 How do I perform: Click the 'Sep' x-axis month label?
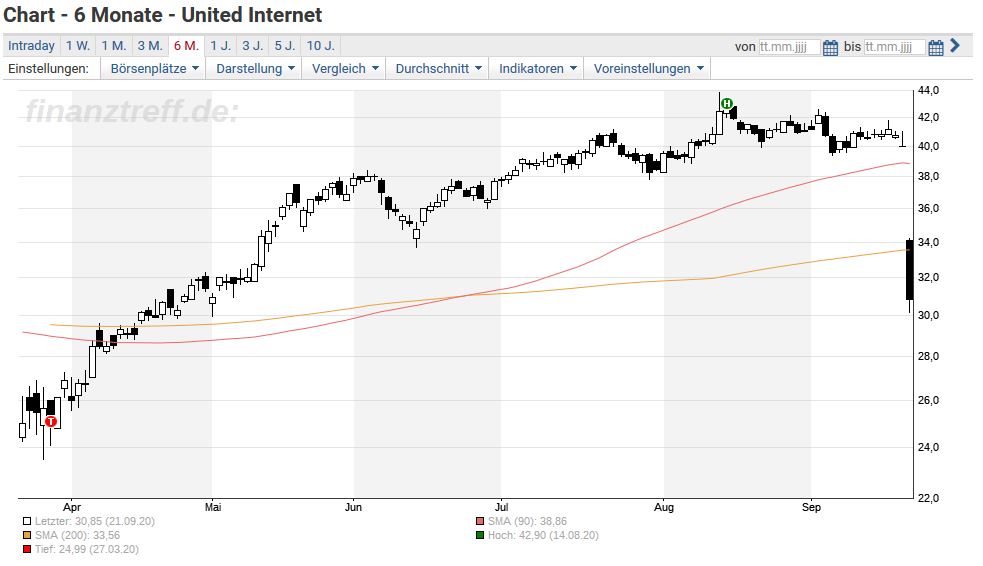[x=811, y=507]
